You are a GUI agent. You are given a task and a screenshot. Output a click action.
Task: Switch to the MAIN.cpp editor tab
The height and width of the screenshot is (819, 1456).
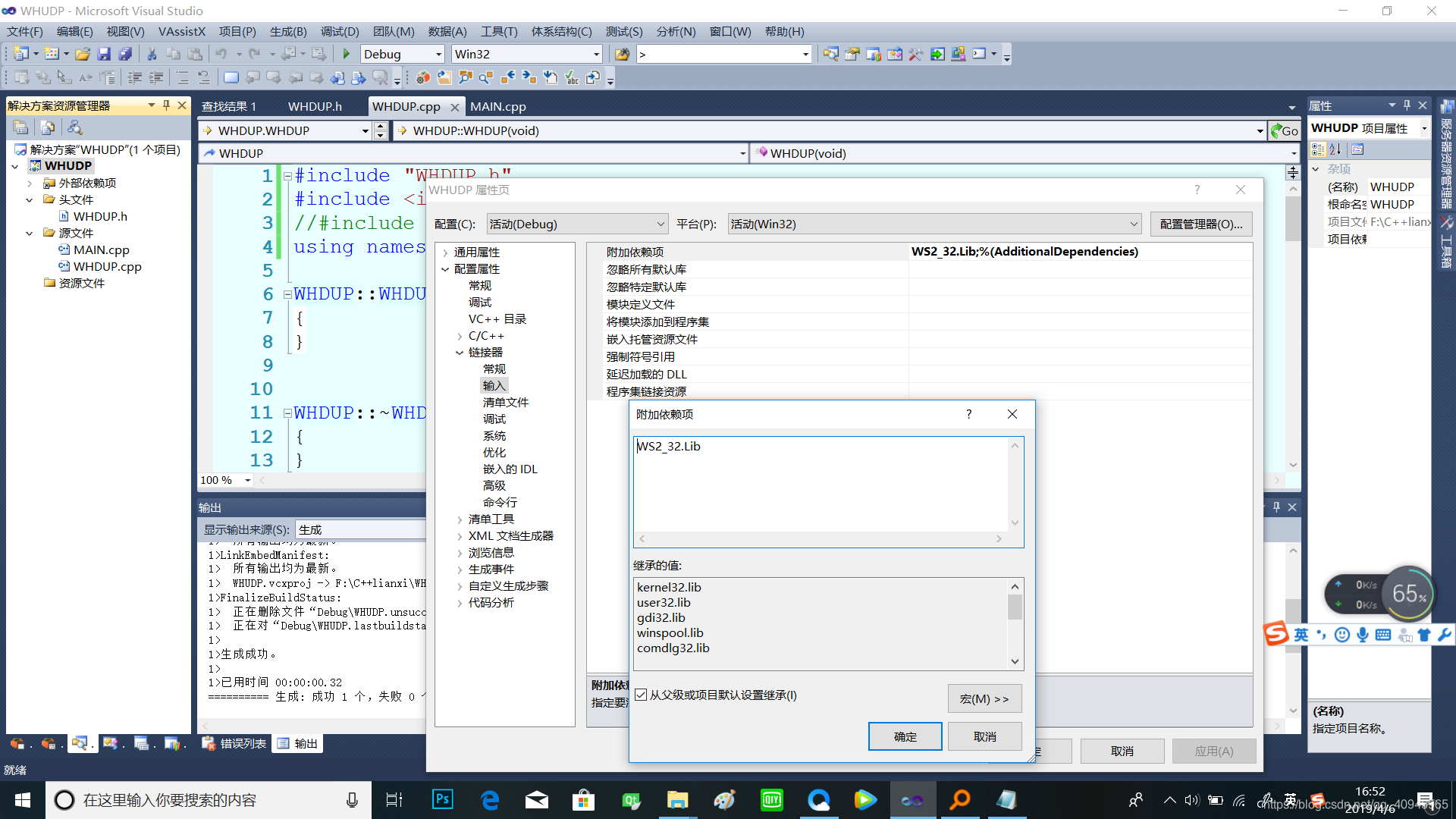[497, 106]
